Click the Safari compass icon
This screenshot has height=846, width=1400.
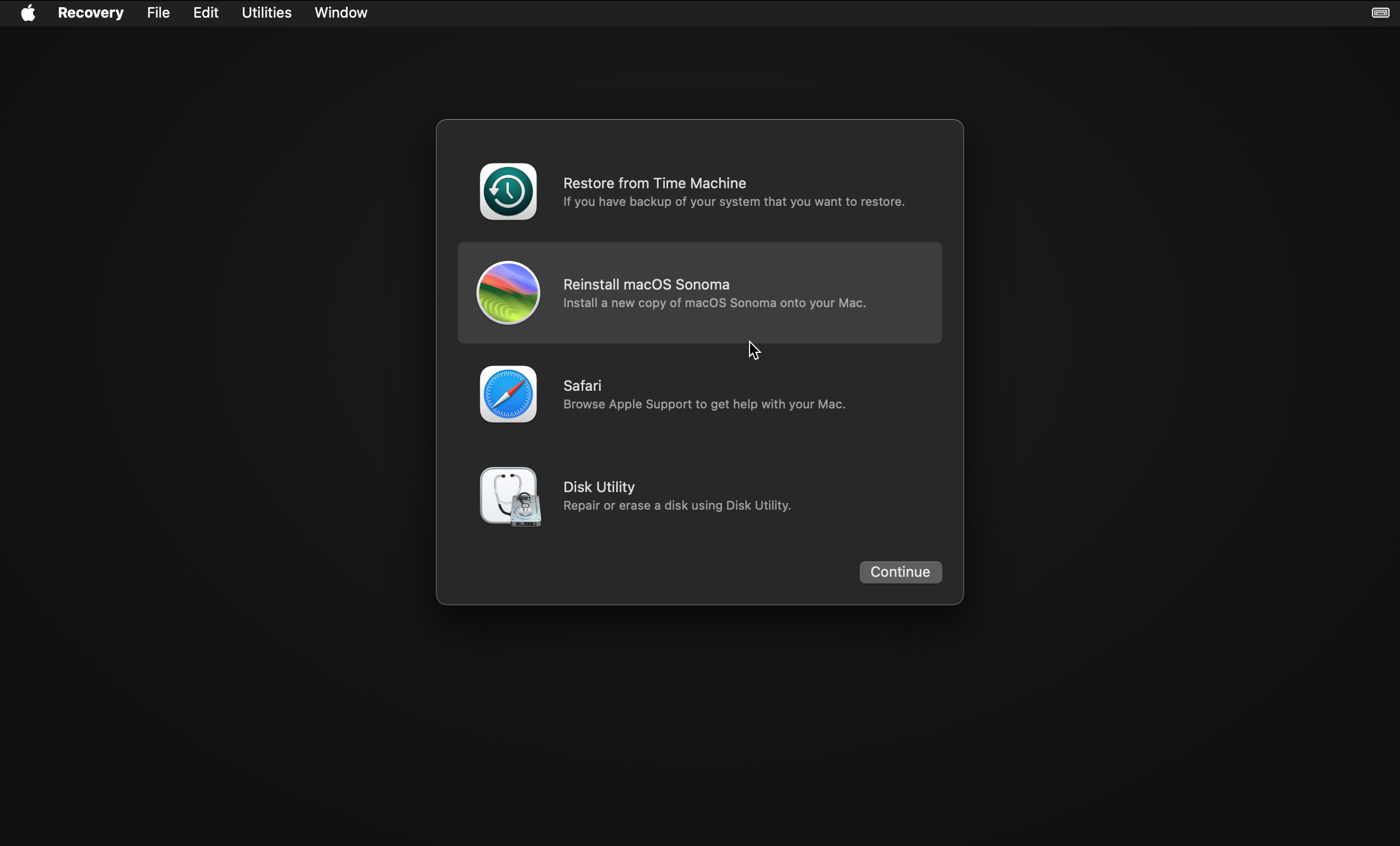508,394
